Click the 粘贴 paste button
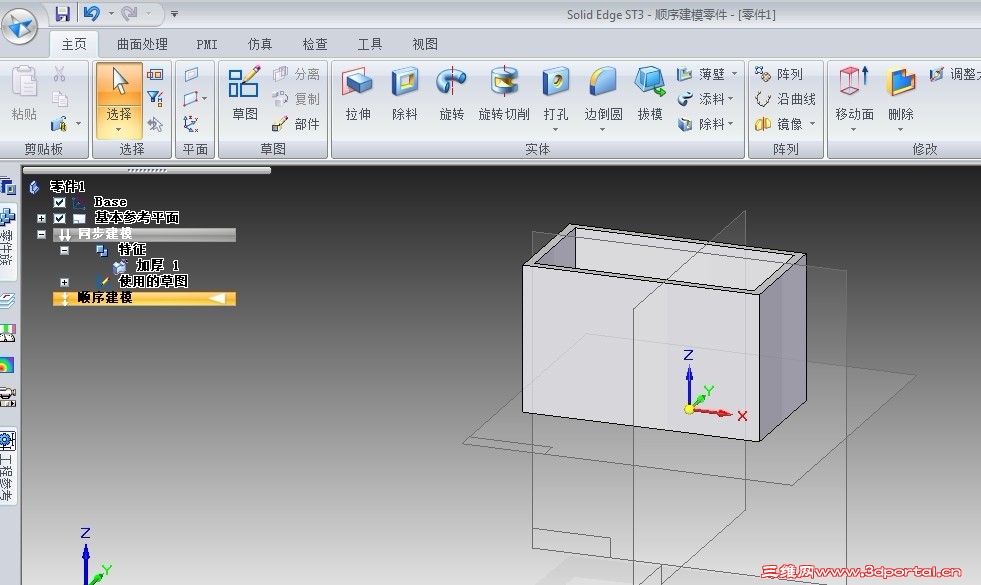Image resolution: width=981 pixels, height=585 pixels. pos(24,94)
